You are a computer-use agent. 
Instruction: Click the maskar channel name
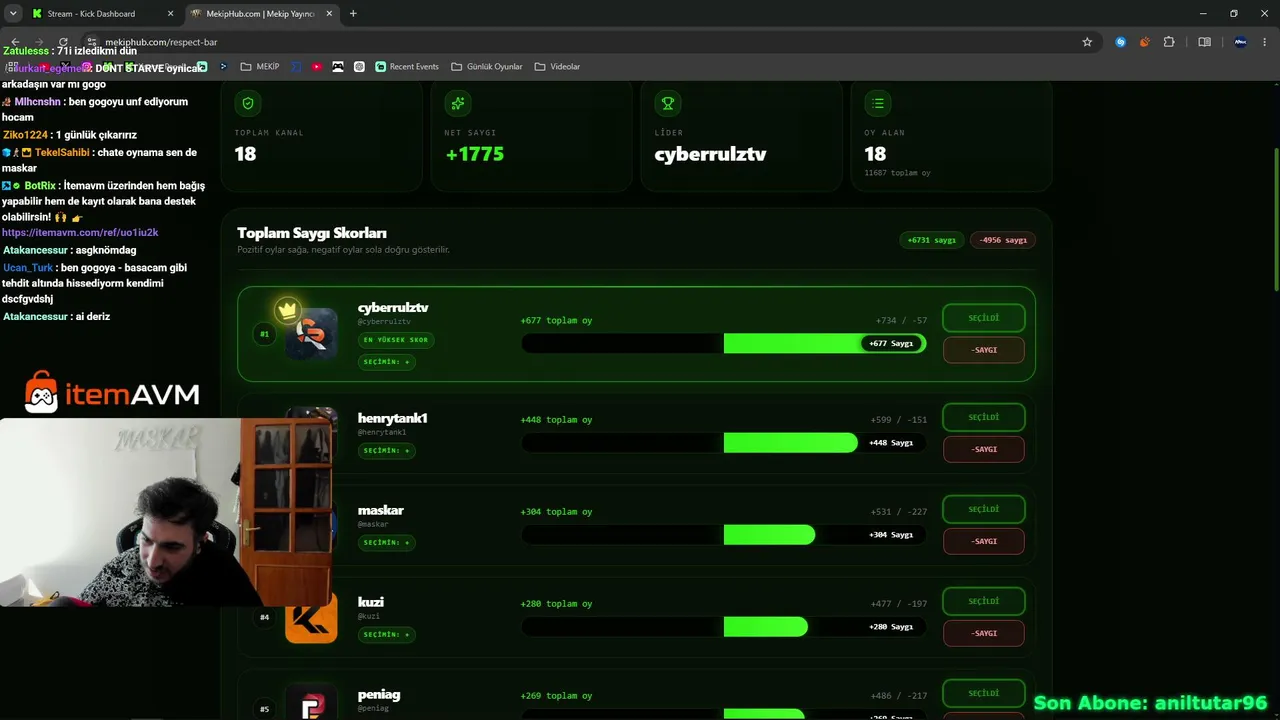381,510
